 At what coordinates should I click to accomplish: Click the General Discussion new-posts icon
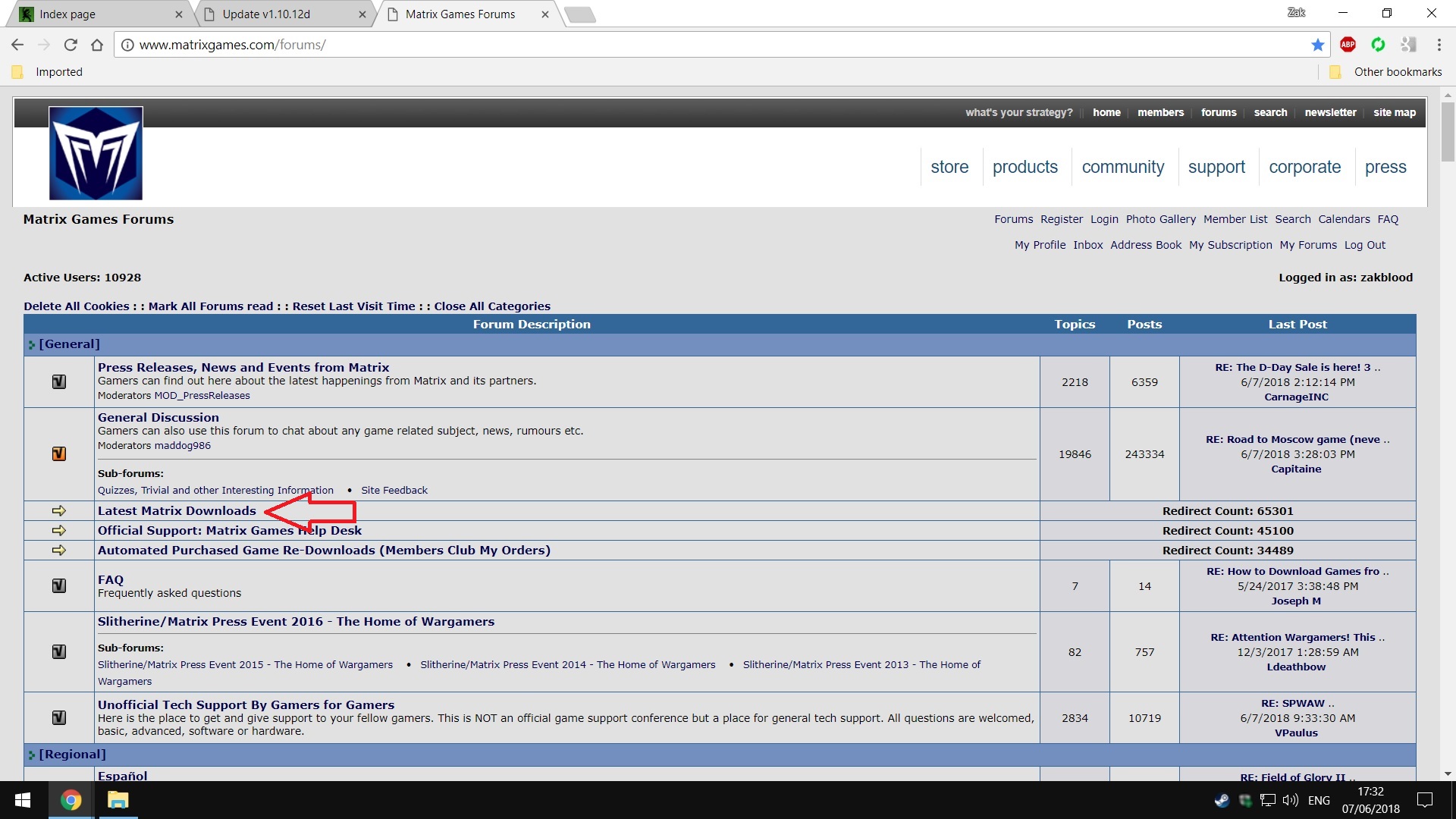59,454
